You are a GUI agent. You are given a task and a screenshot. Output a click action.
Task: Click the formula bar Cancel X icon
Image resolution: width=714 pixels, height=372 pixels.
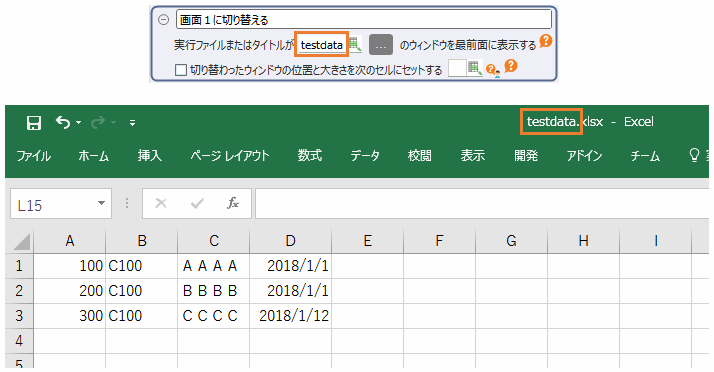click(x=161, y=203)
